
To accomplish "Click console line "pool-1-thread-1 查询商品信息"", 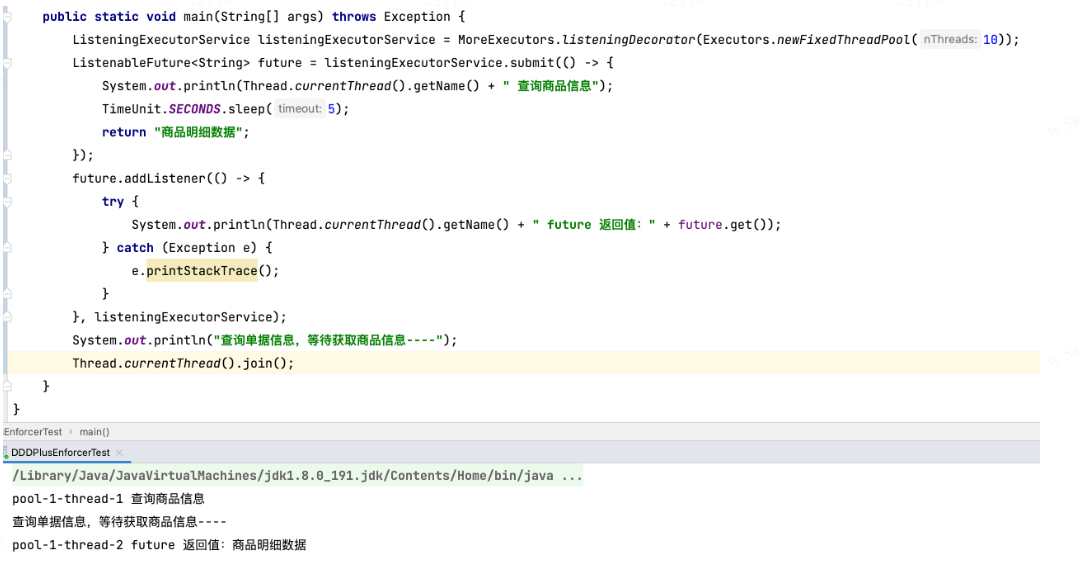I will point(108,499).
